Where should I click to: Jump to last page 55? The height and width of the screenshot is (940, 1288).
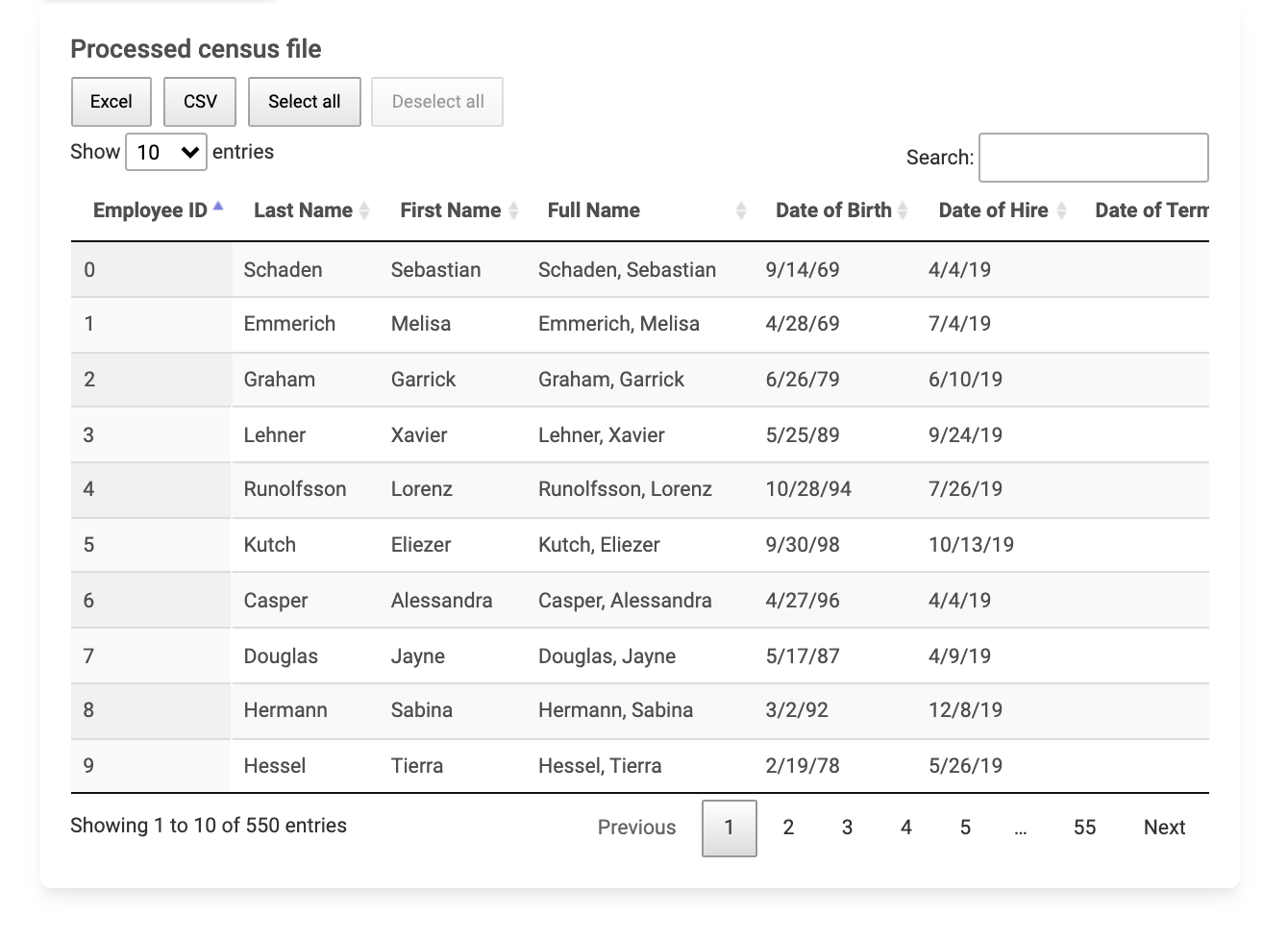click(x=1084, y=828)
